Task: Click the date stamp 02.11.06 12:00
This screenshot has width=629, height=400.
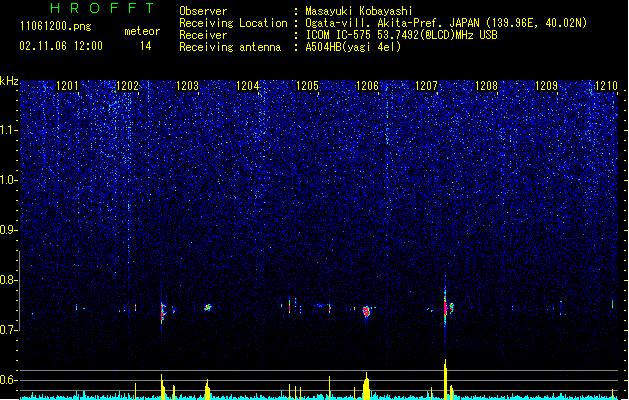Action: pyautogui.click(x=61, y=46)
